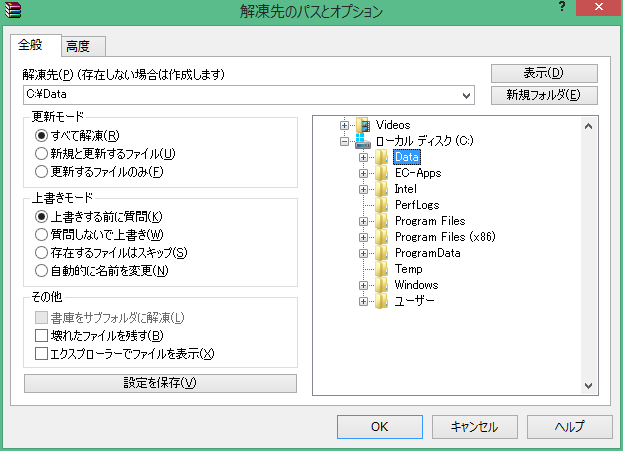Select the Temp label in tree
The image size is (623, 451).
coord(408,269)
